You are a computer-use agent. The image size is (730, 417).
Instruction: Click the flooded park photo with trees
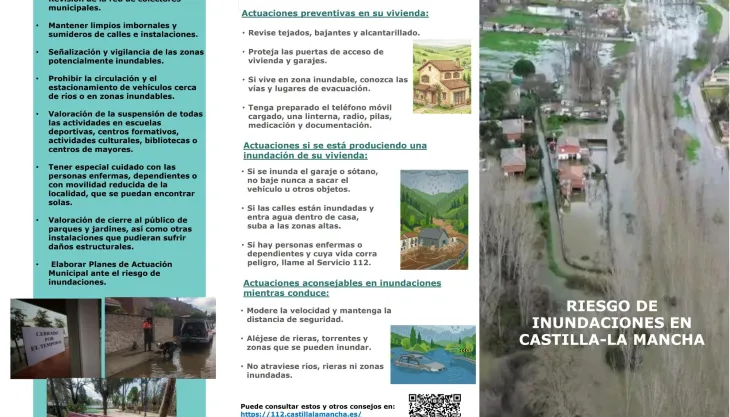pyautogui.click(x=111, y=397)
